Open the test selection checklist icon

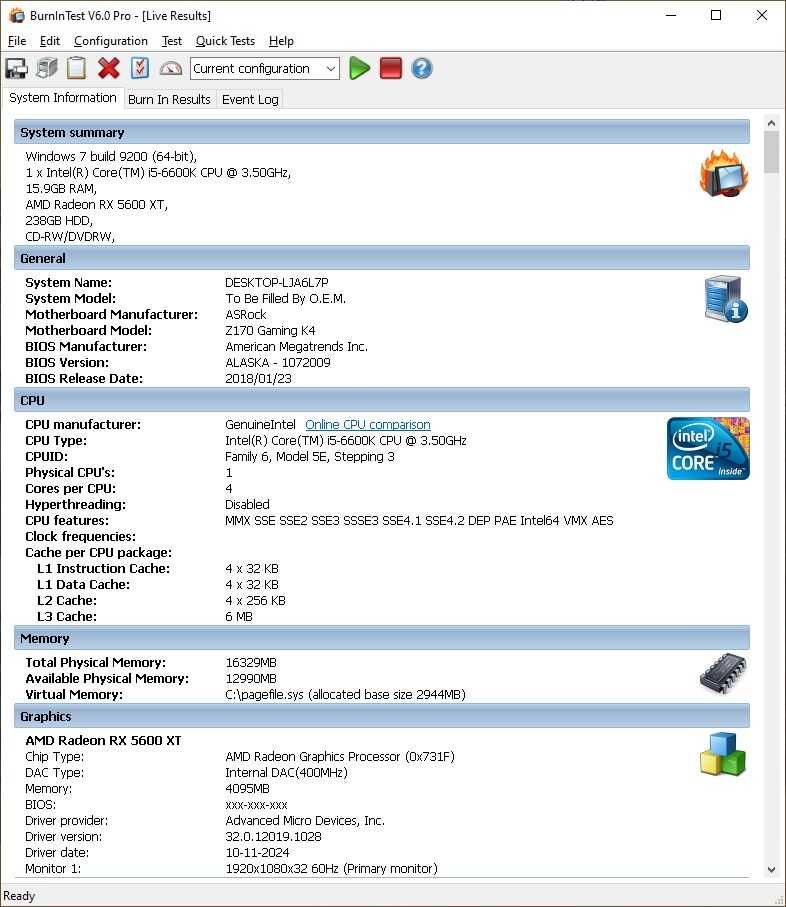click(x=139, y=68)
